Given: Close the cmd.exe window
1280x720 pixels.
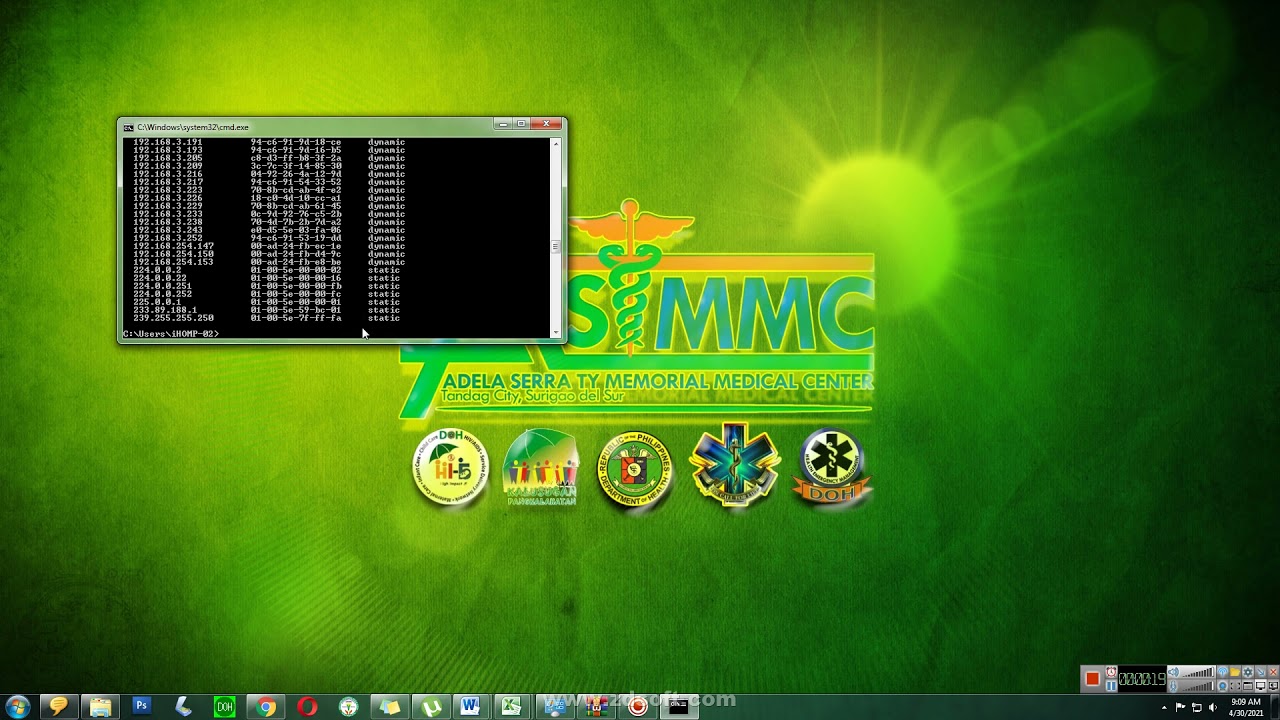Looking at the screenshot, I should [546, 124].
